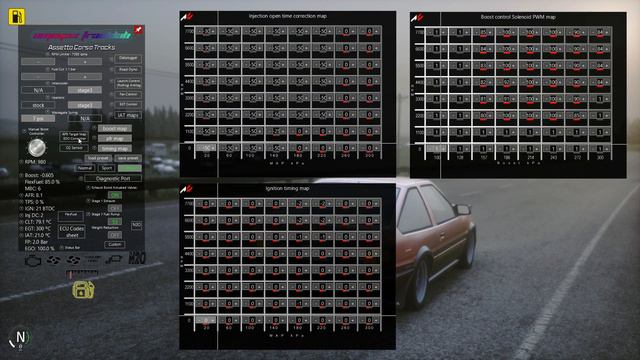Increase Fuel Cut with plus button

coord(85,76)
